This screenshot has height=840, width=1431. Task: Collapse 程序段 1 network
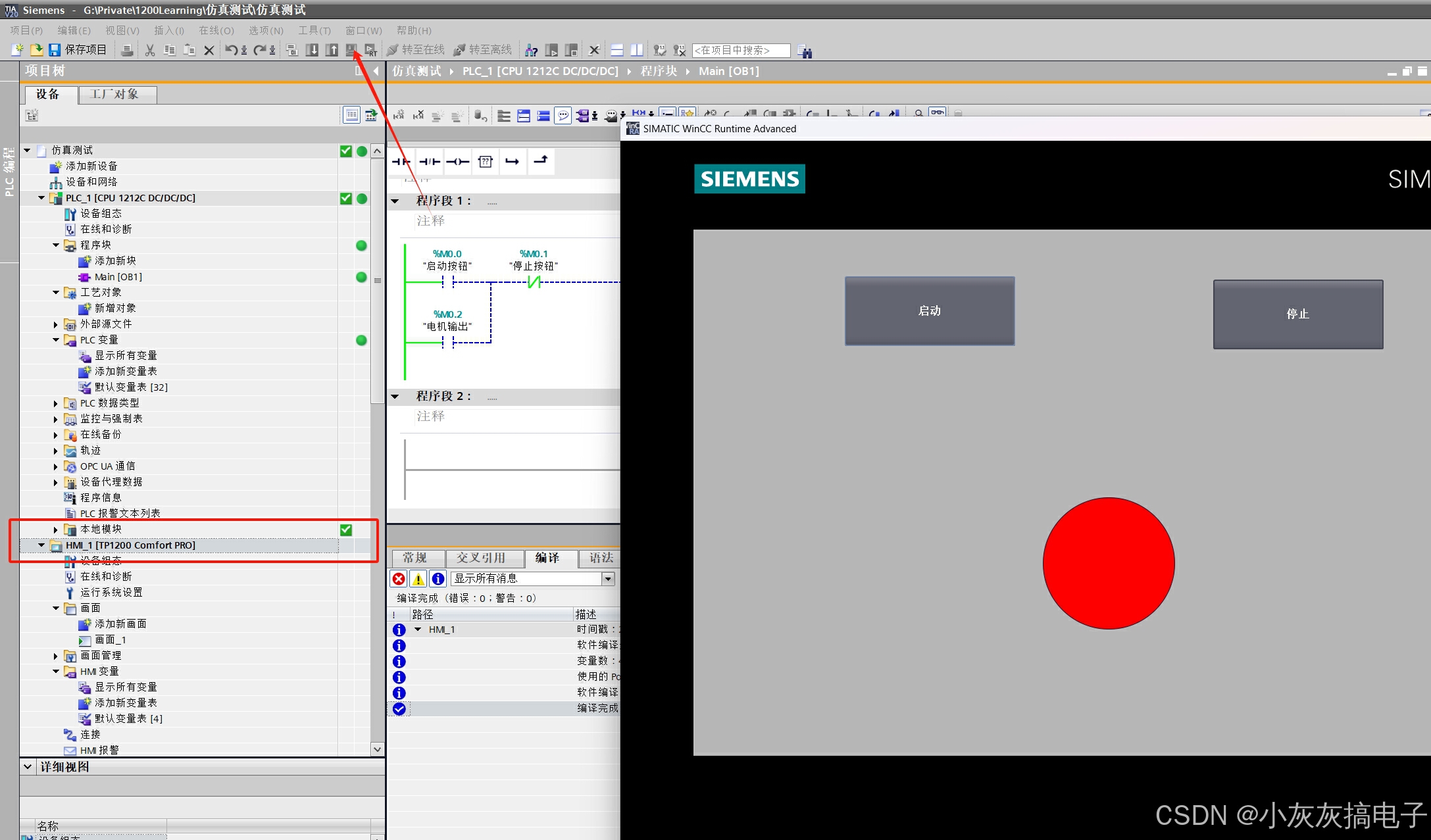coord(395,201)
